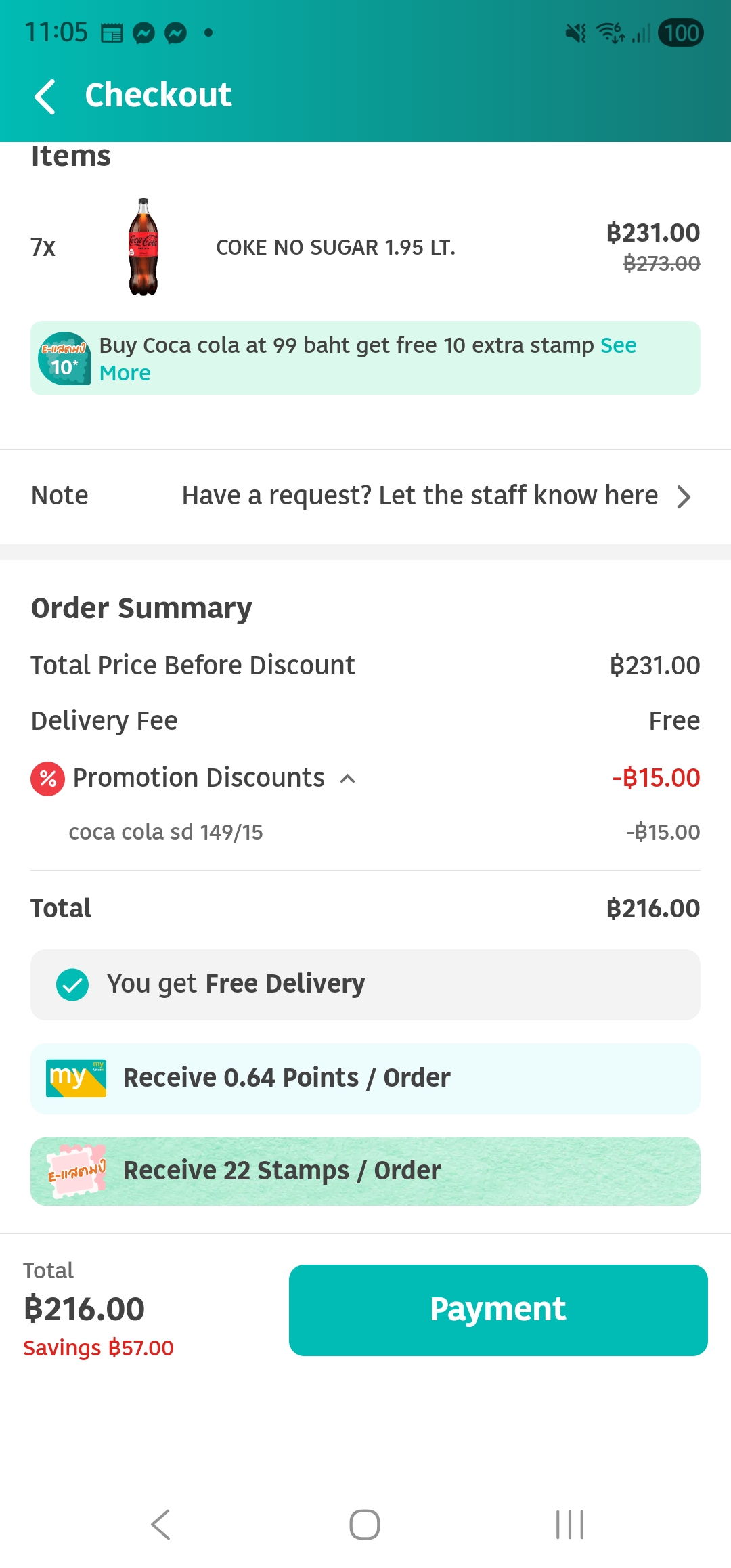
Task: Tap the Android home navigation icon
Action: [x=365, y=1525]
